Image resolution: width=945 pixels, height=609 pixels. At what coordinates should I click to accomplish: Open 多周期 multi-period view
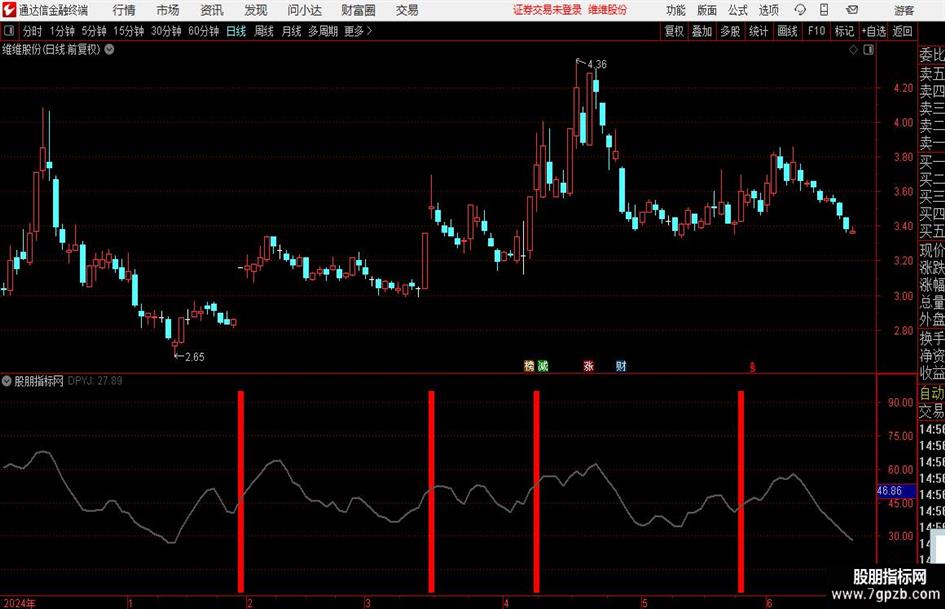pyautogui.click(x=323, y=31)
